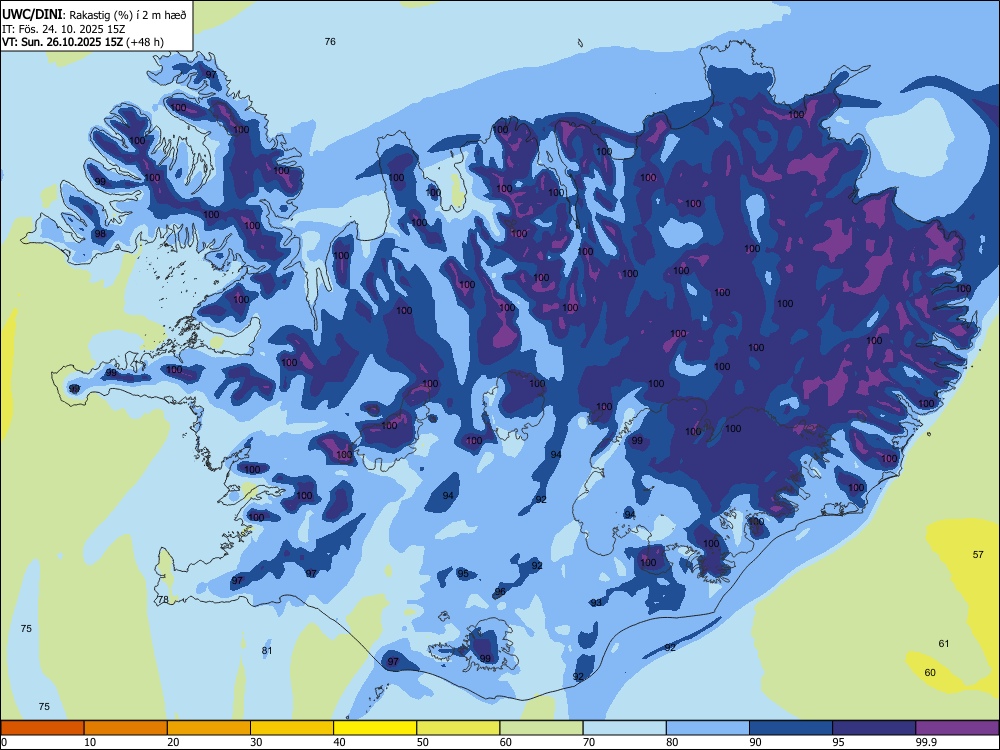
Task: Click the 30–40 amber legend swatch
Action: coord(292,728)
